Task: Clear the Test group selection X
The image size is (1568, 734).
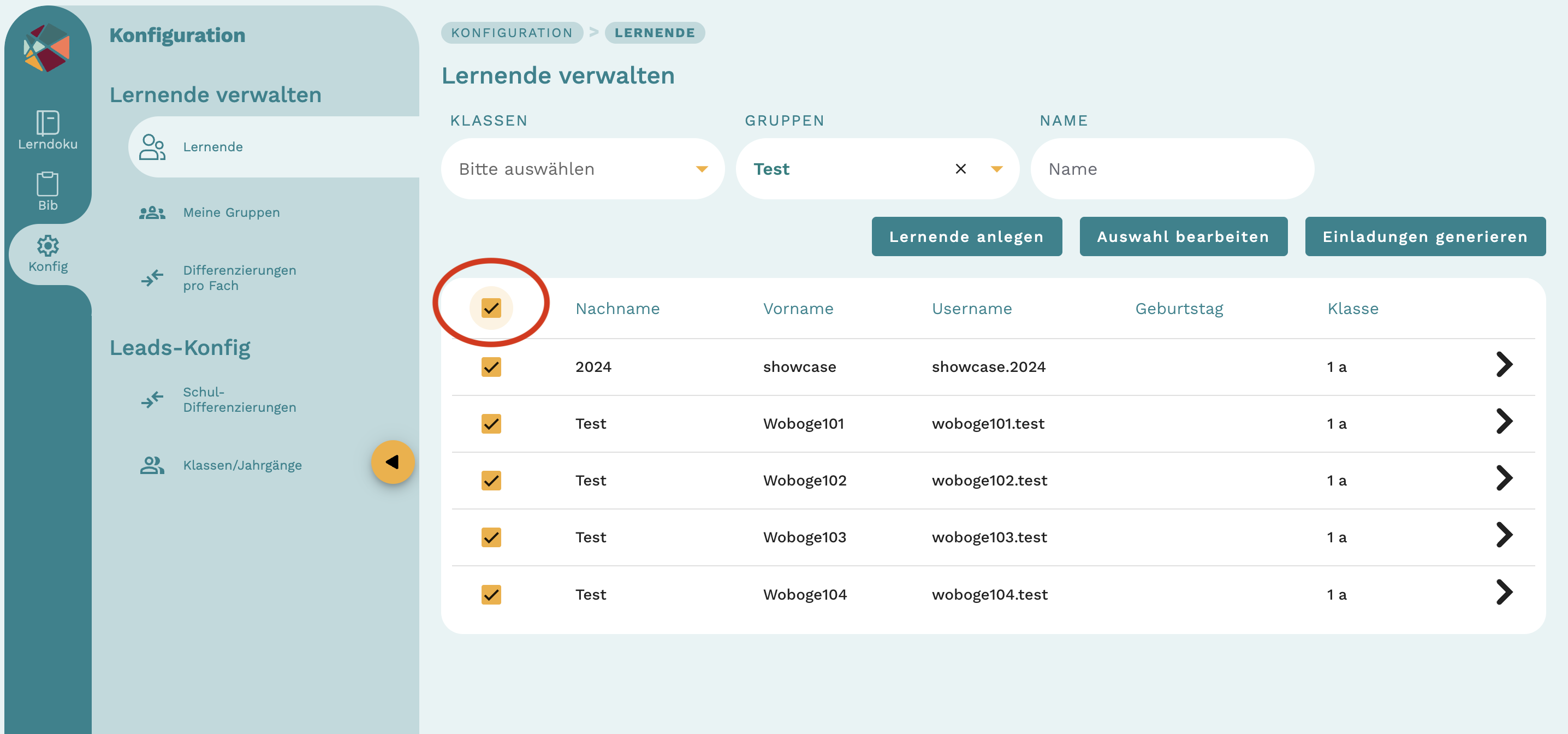Action: [960, 169]
